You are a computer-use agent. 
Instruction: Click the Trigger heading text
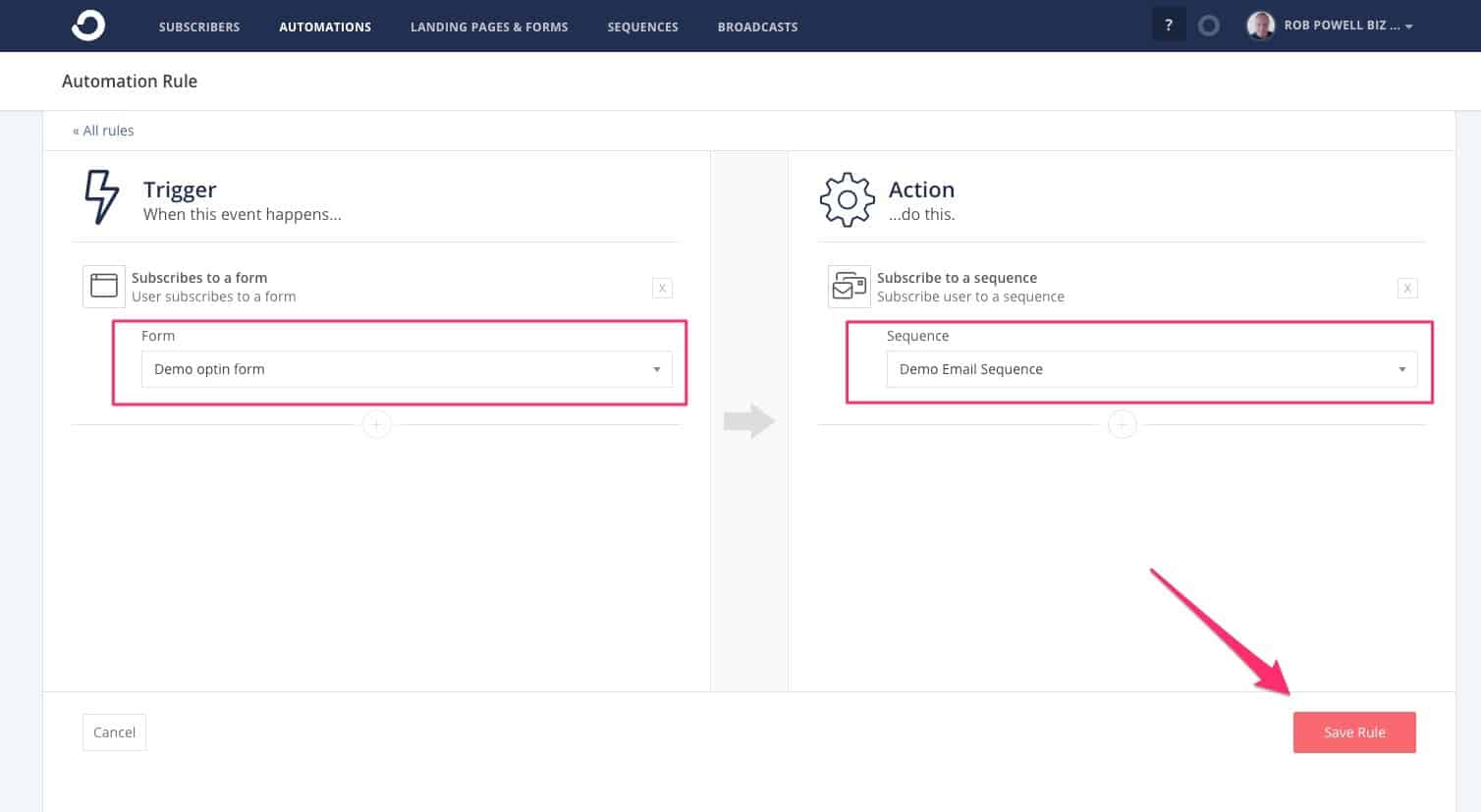pos(180,189)
